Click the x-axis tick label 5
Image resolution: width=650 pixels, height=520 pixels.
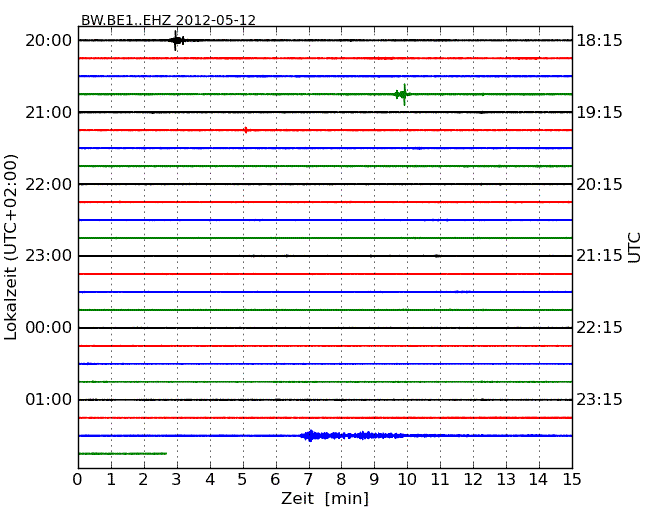pyautogui.click(x=243, y=479)
